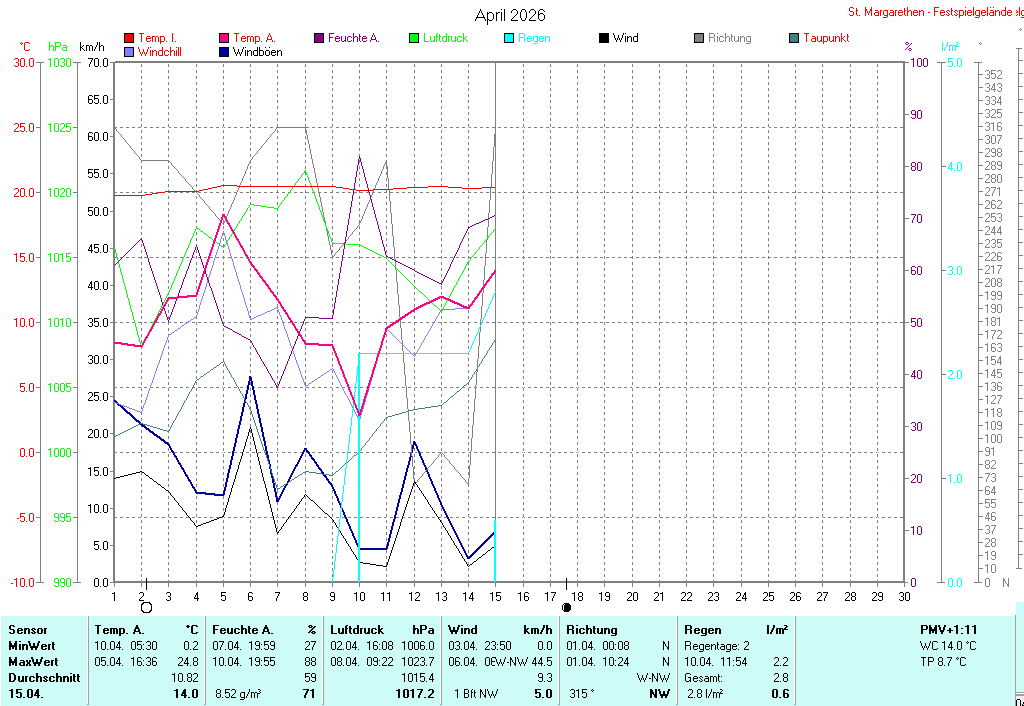Select the Taupunkt legend label
The image size is (1024, 706).
point(826,38)
